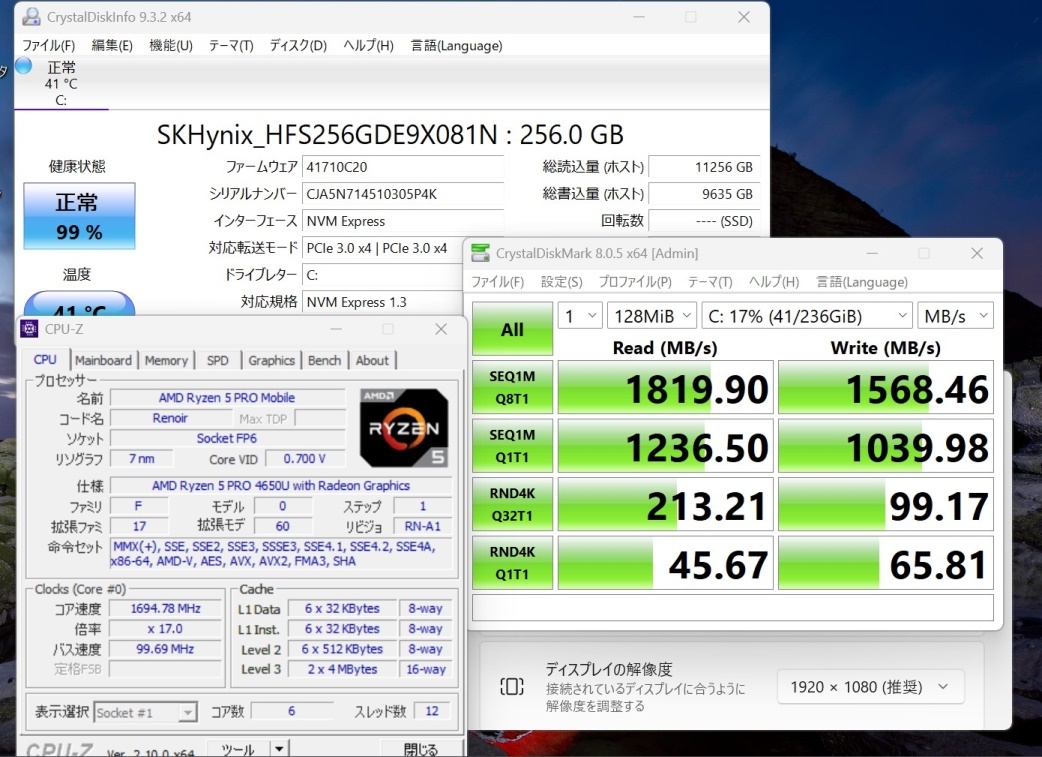Click the 1819.90 sequential read result
1042x757 pixels.
point(665,387)
